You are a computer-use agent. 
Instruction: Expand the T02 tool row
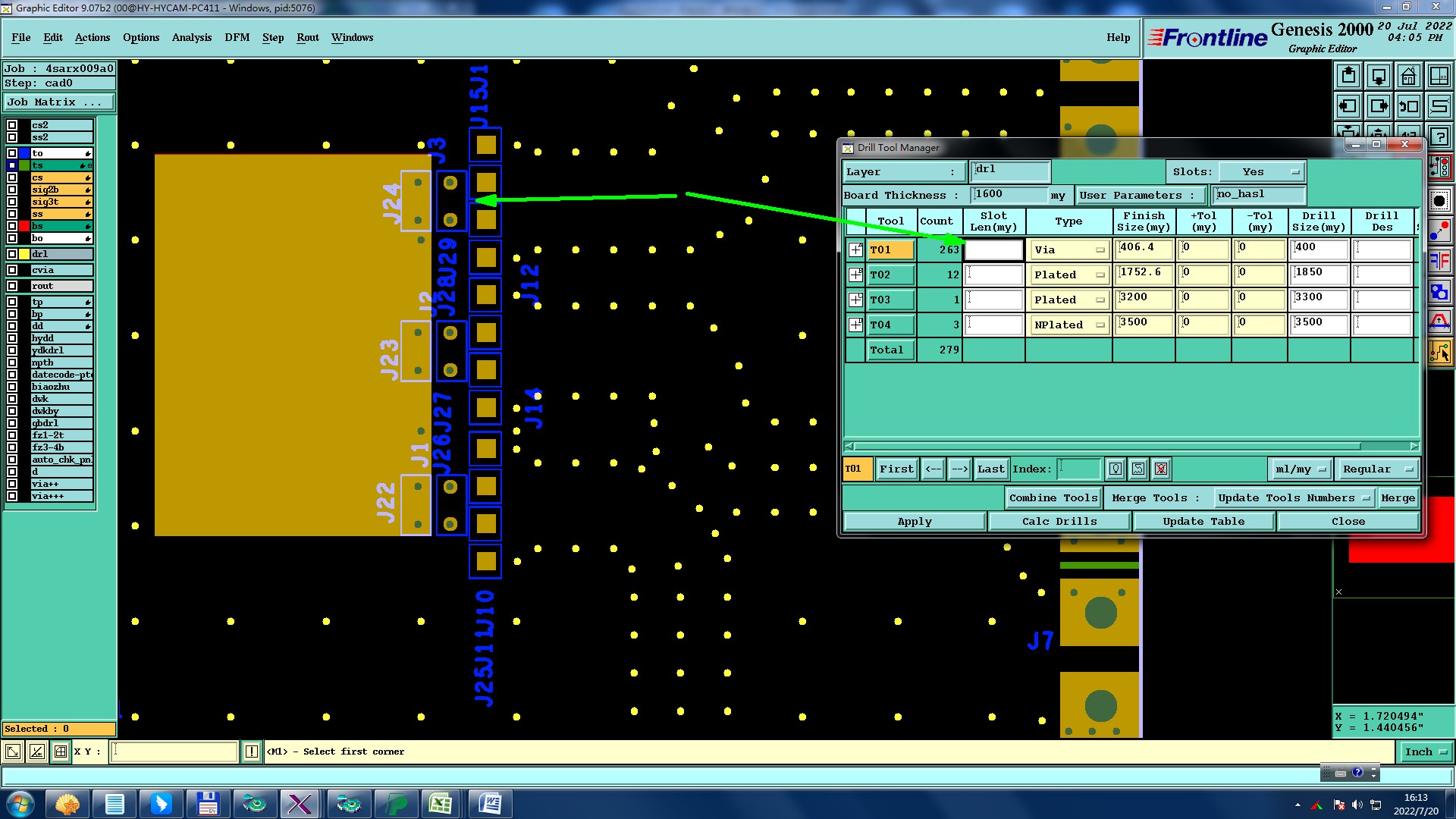point(855,275)
